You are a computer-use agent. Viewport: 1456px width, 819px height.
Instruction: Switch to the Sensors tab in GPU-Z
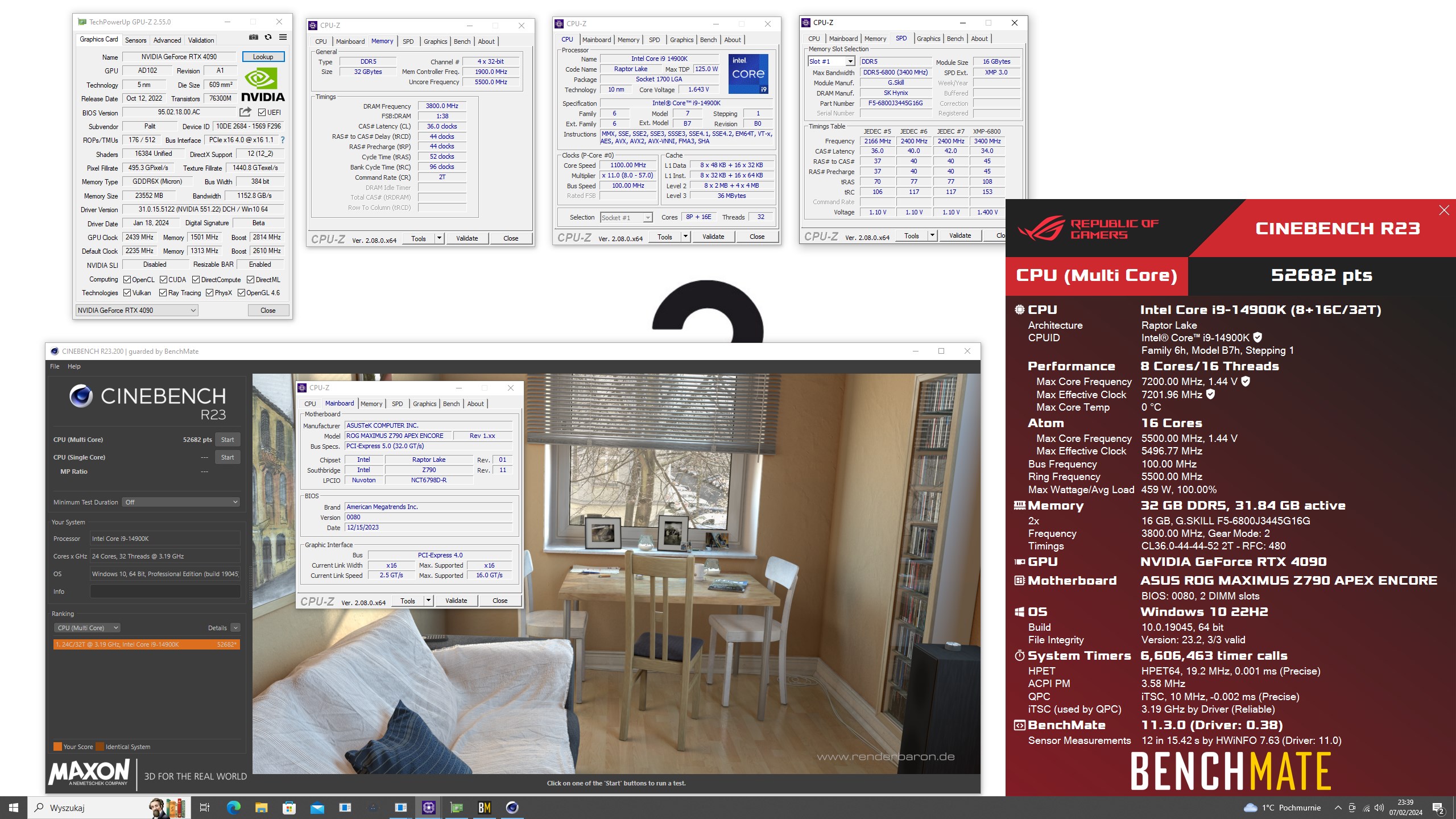pyautogui.click(x=135, y=40)
